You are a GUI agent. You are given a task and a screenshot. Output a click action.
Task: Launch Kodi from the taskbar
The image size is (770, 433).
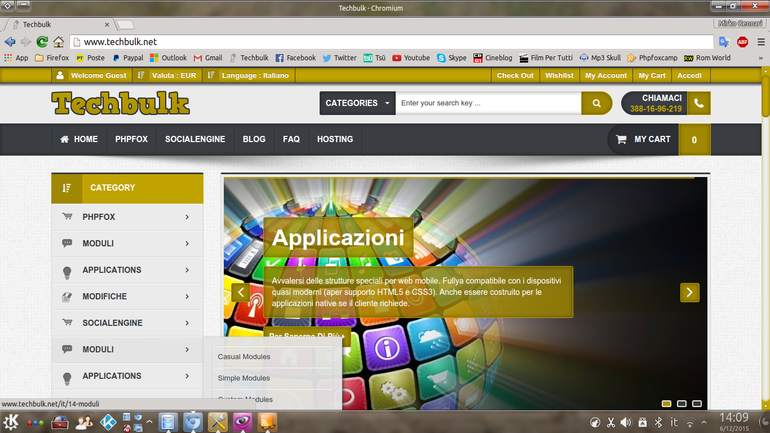(x=108, y=422)
